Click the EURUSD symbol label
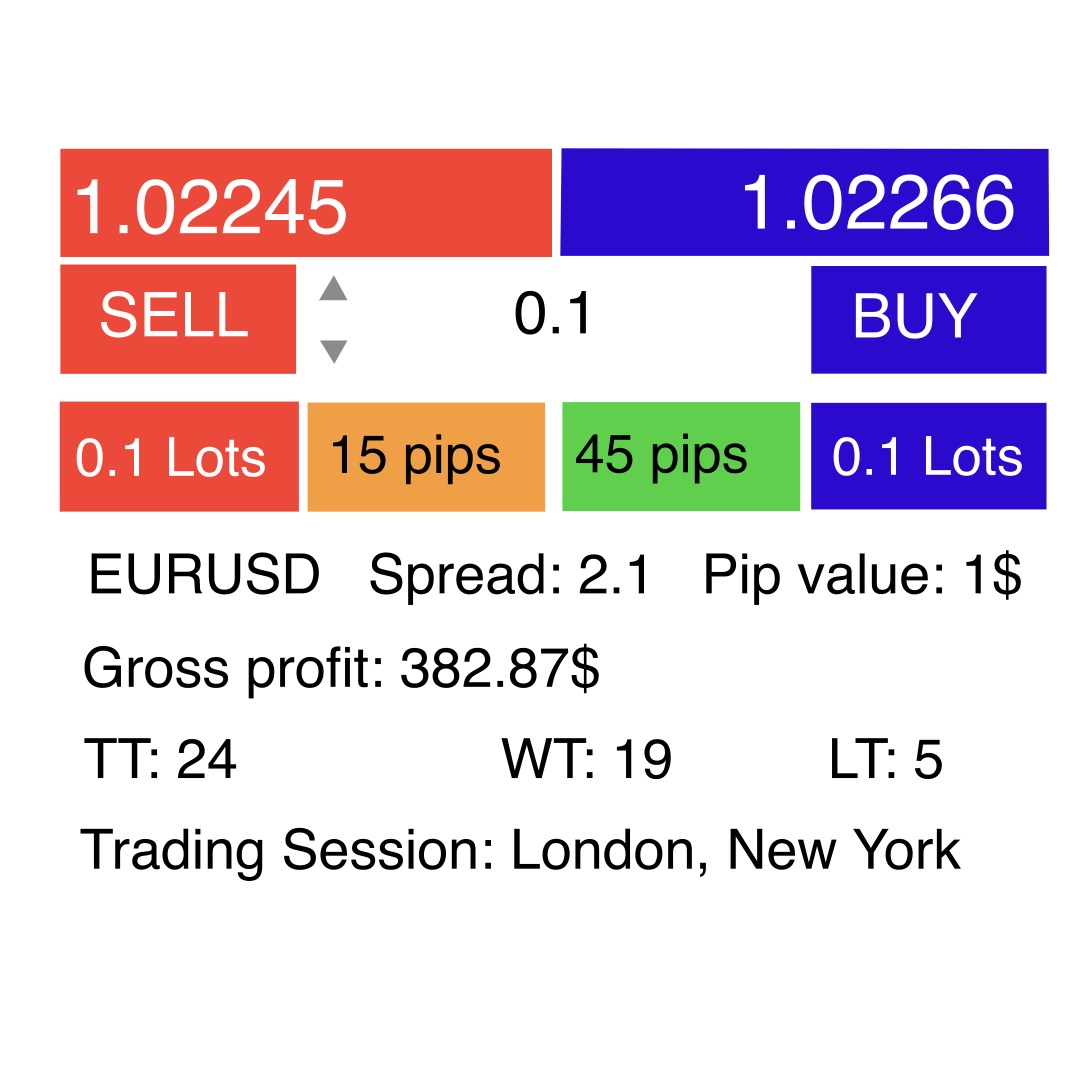This screenshot has height=1080, width=1080. (204, 576)
